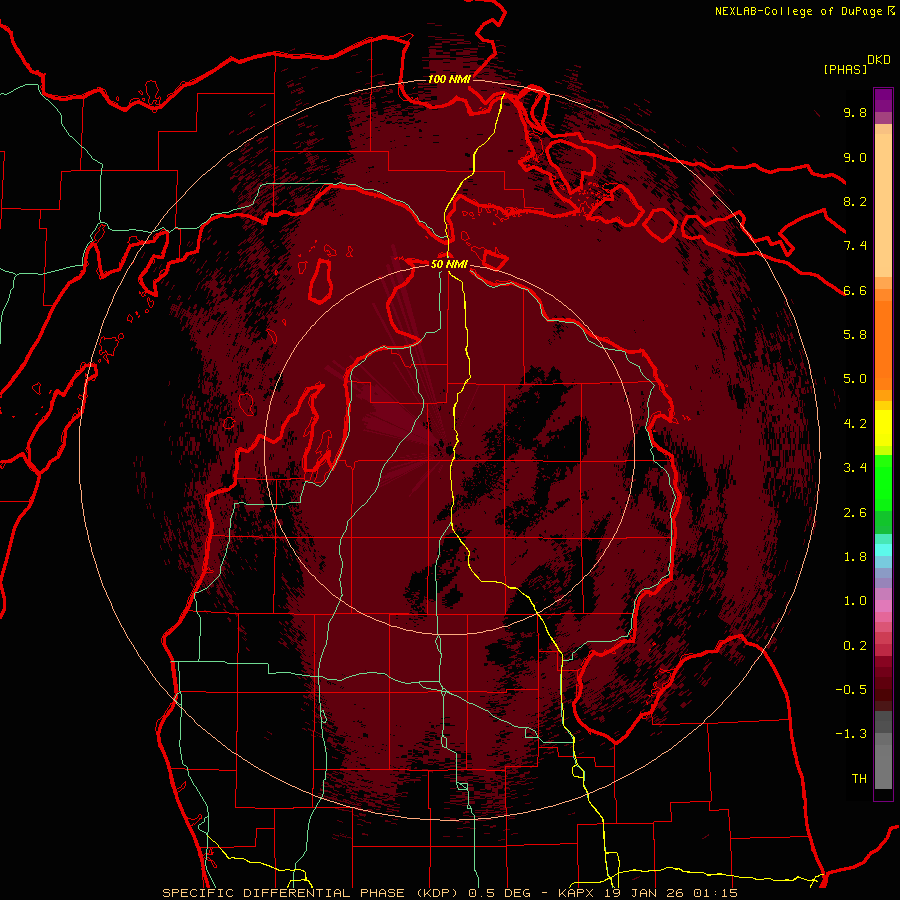This screenshot has height=900, width=900.
Task: Click the 50 NMI range ring label
Action: pos(449,264)
